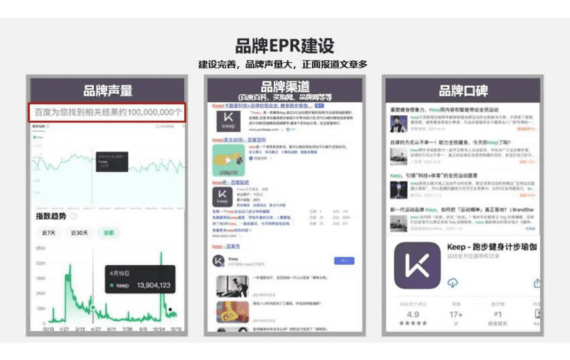
Task: Click the 4.9 app rating
Action: tap(413, 314)
